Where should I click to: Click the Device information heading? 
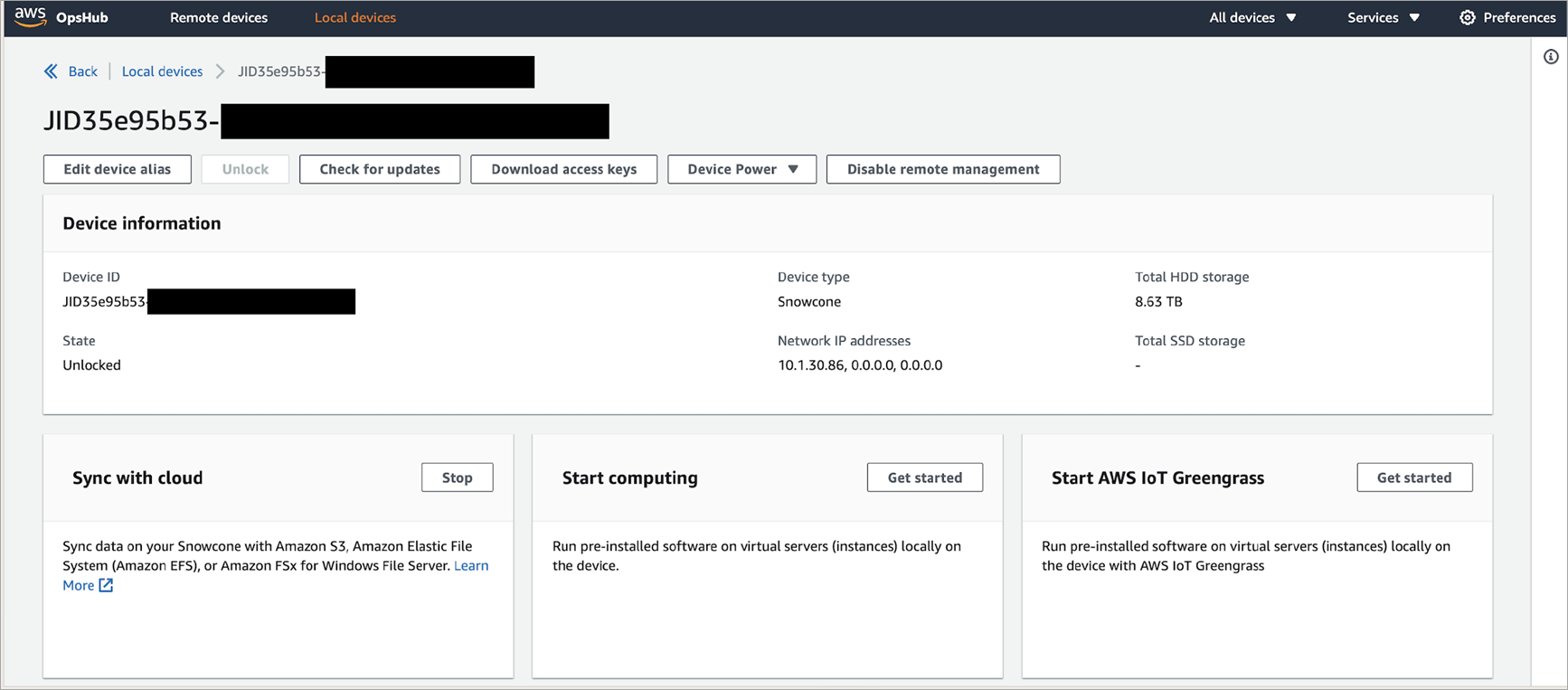(142, 223)
